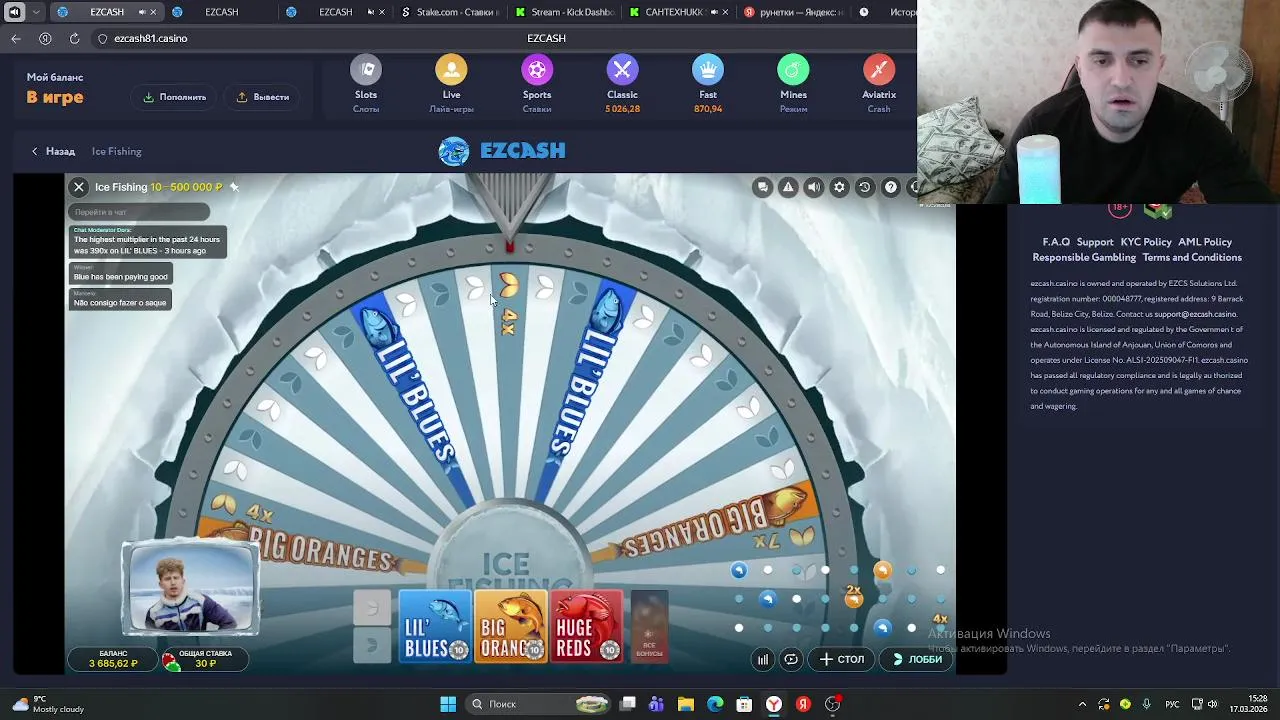Open the Windows Start menu

pos(448,704)
